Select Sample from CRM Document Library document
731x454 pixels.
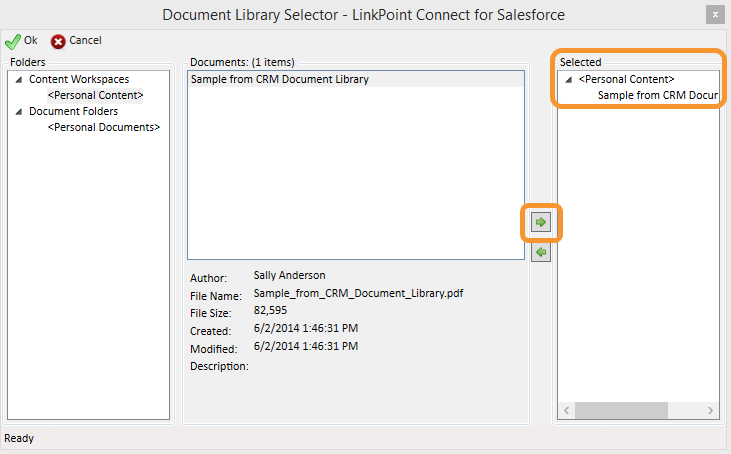[x=356, y=79]
